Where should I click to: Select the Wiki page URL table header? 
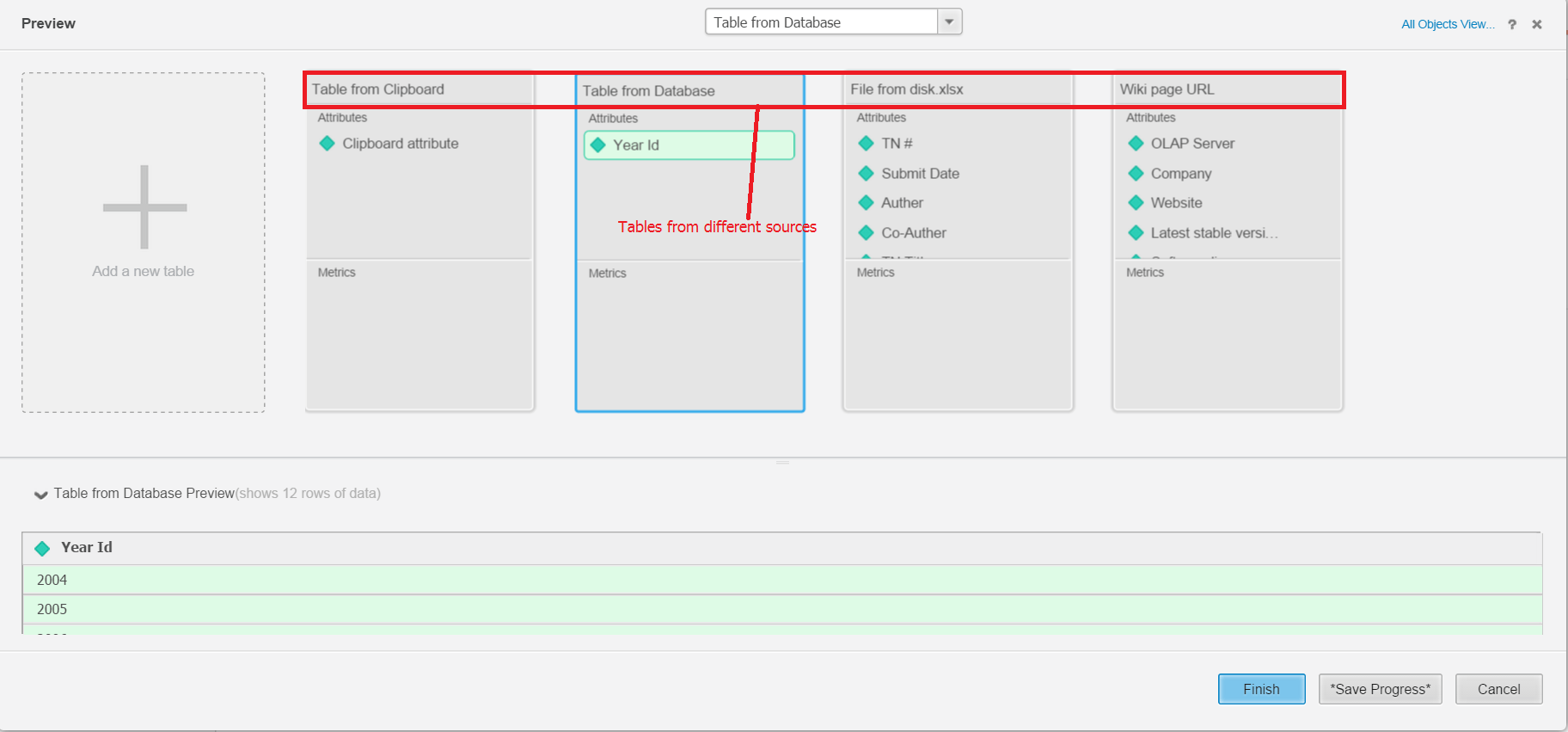pos(1167,89)
